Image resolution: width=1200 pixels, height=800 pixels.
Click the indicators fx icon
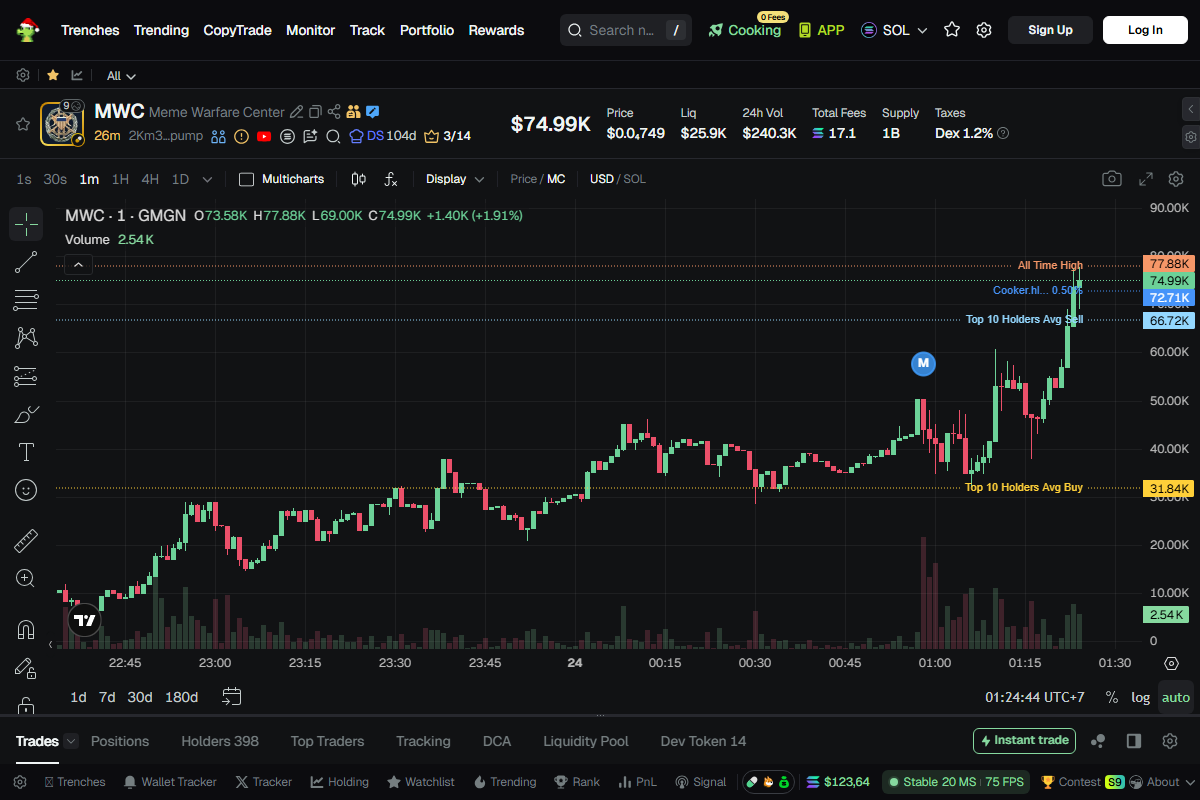pyautogui.click(x=391, y=179)
